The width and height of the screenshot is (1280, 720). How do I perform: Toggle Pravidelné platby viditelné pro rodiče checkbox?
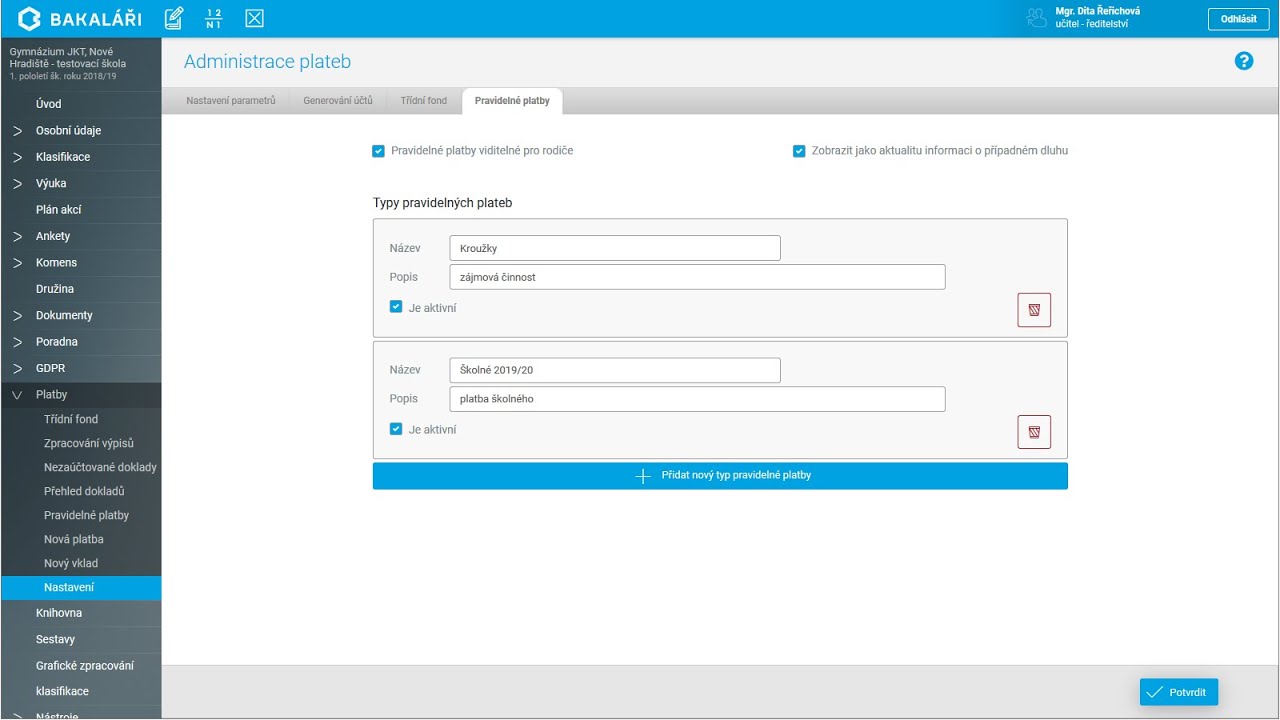click(x=378, y=151)
